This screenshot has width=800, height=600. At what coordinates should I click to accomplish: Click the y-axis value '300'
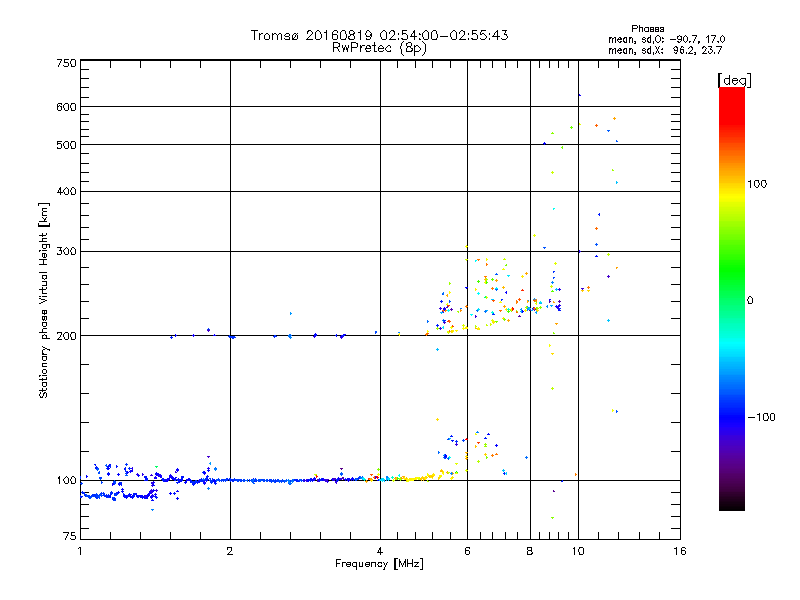coord(66,252)
